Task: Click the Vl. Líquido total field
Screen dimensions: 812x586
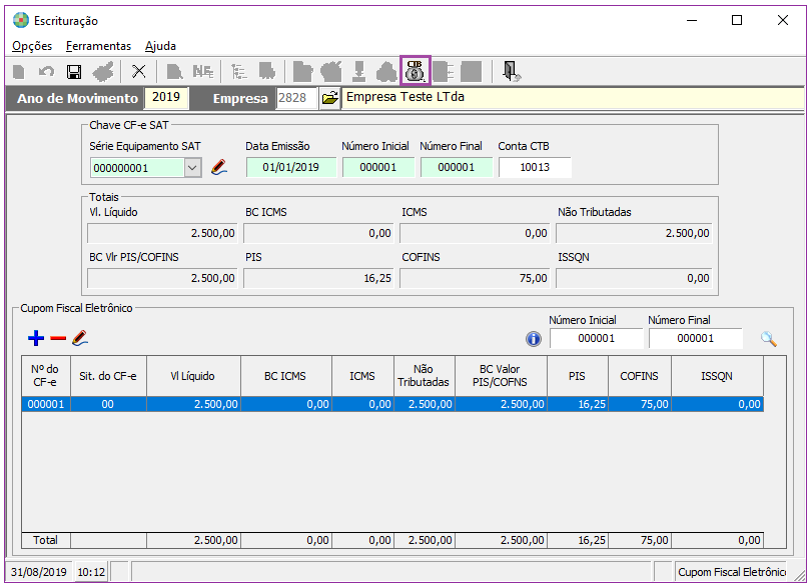Action: (x=162, y=233)
